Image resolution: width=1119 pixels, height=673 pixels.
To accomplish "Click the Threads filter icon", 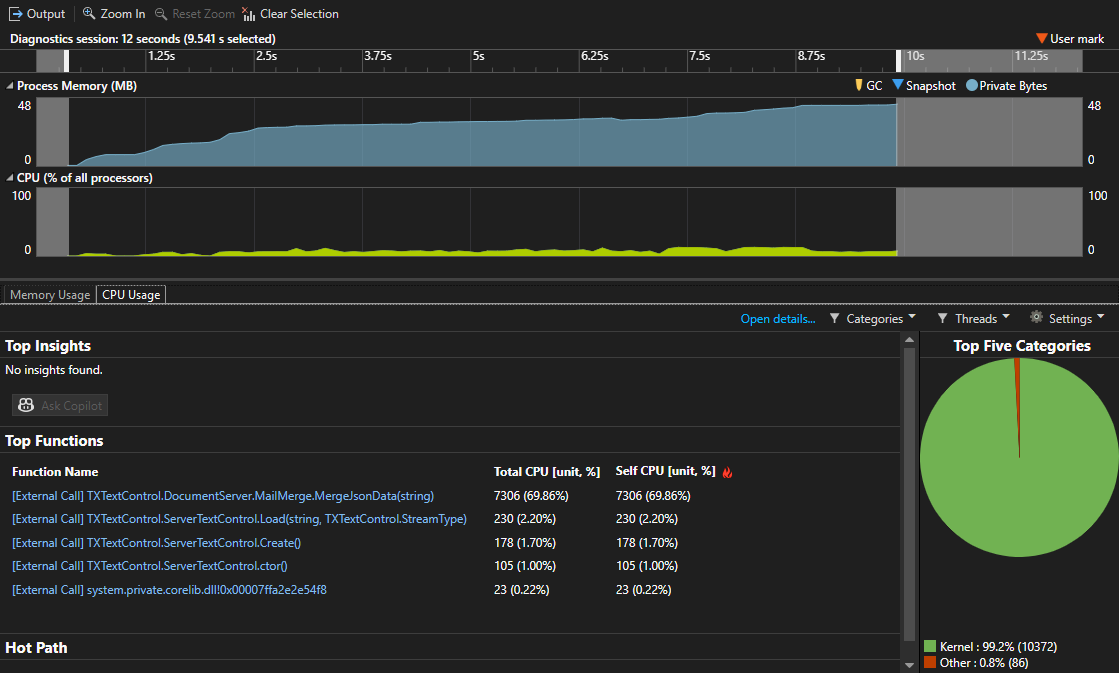I will point(943,319).
